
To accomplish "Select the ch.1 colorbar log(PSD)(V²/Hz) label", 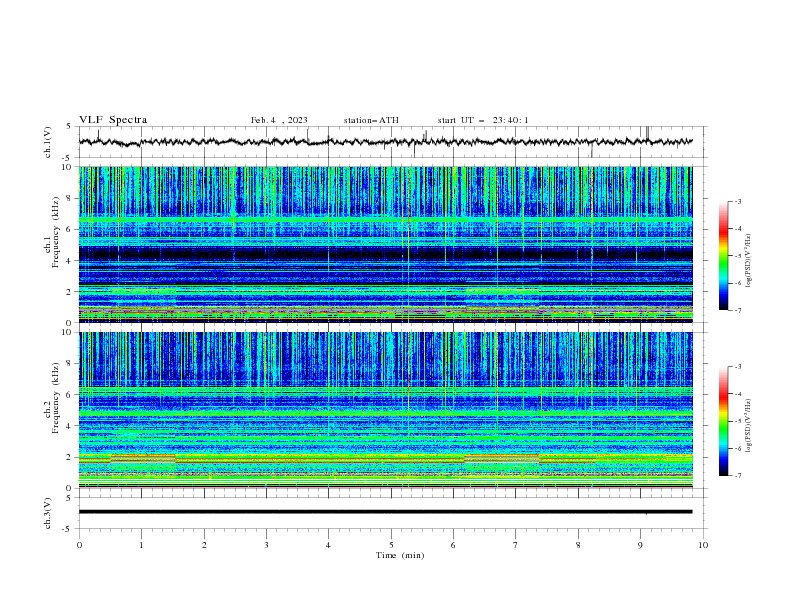I will [x=749, y=261].
